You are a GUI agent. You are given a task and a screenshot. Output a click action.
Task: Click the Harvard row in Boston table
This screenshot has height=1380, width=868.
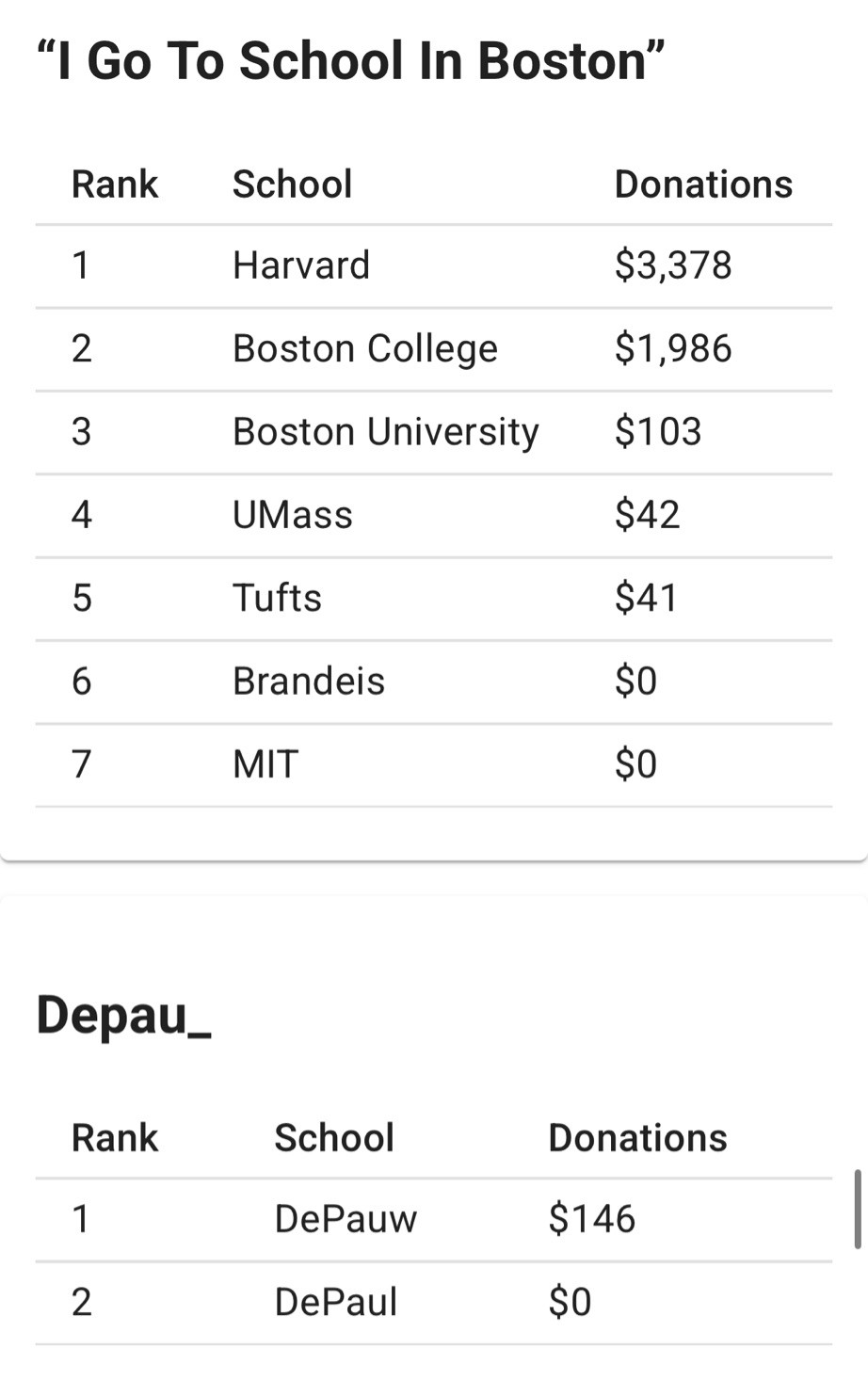(x=434, y=266)
